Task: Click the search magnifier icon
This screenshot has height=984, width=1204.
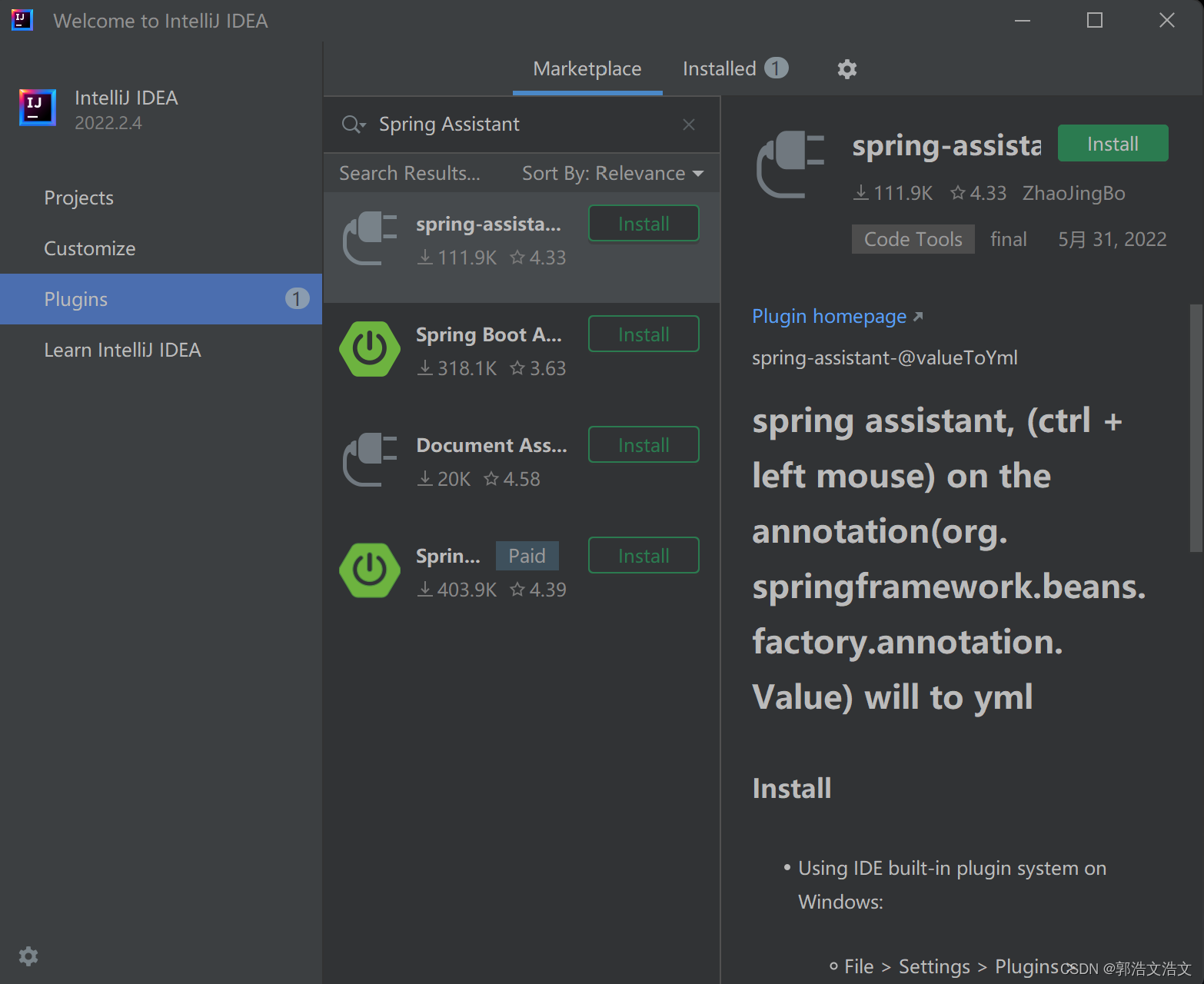Action: point(353,125)
